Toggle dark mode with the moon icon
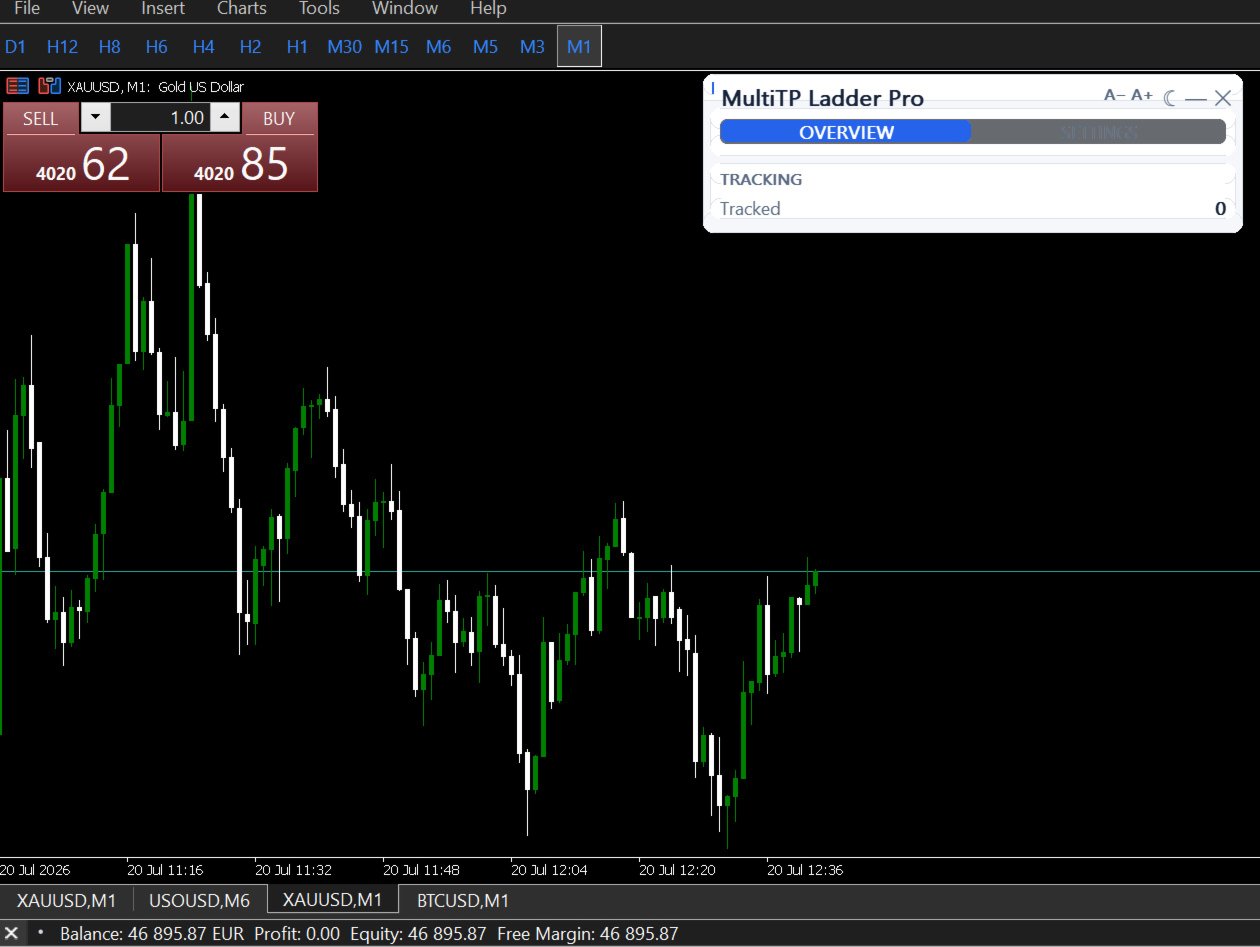Screen dimensions: 1260x947 point(1171,97)
